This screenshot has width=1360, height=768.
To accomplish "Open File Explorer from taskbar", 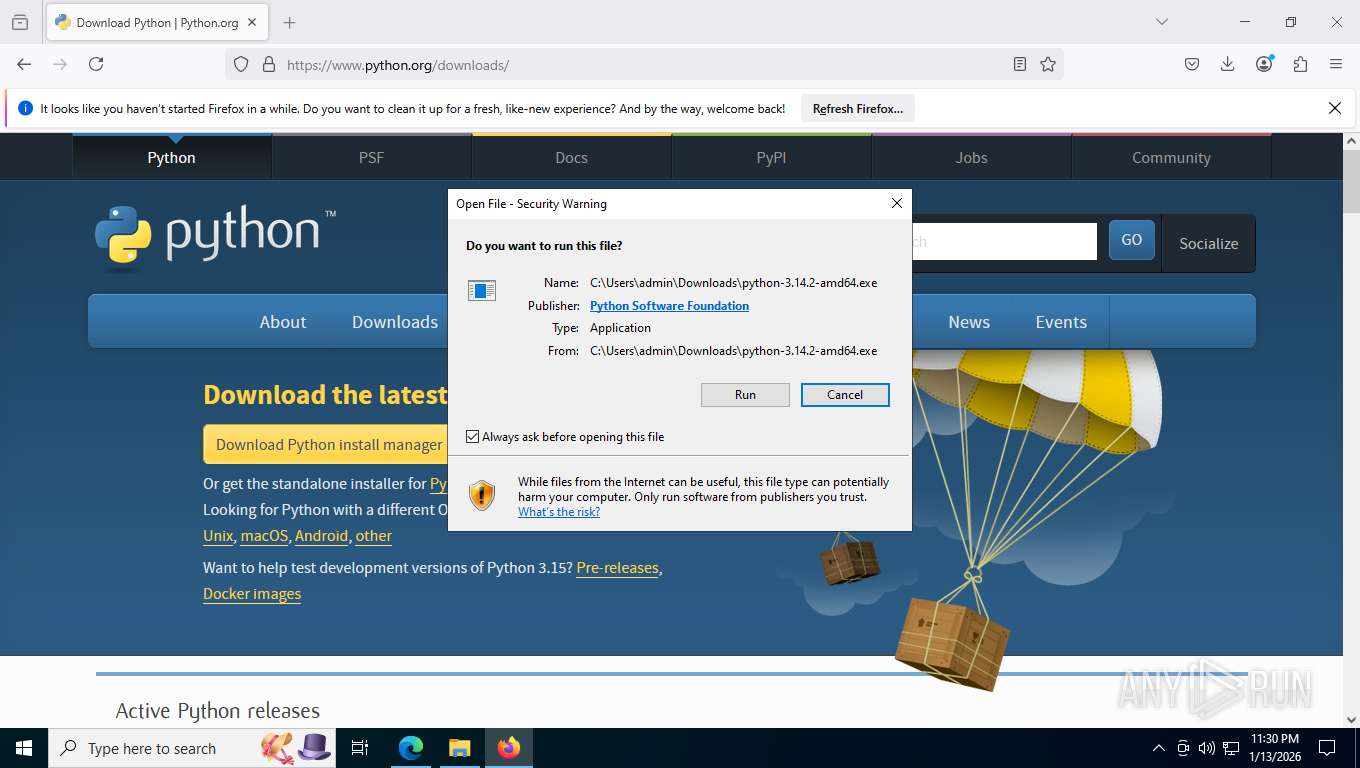I will [459, 748].
